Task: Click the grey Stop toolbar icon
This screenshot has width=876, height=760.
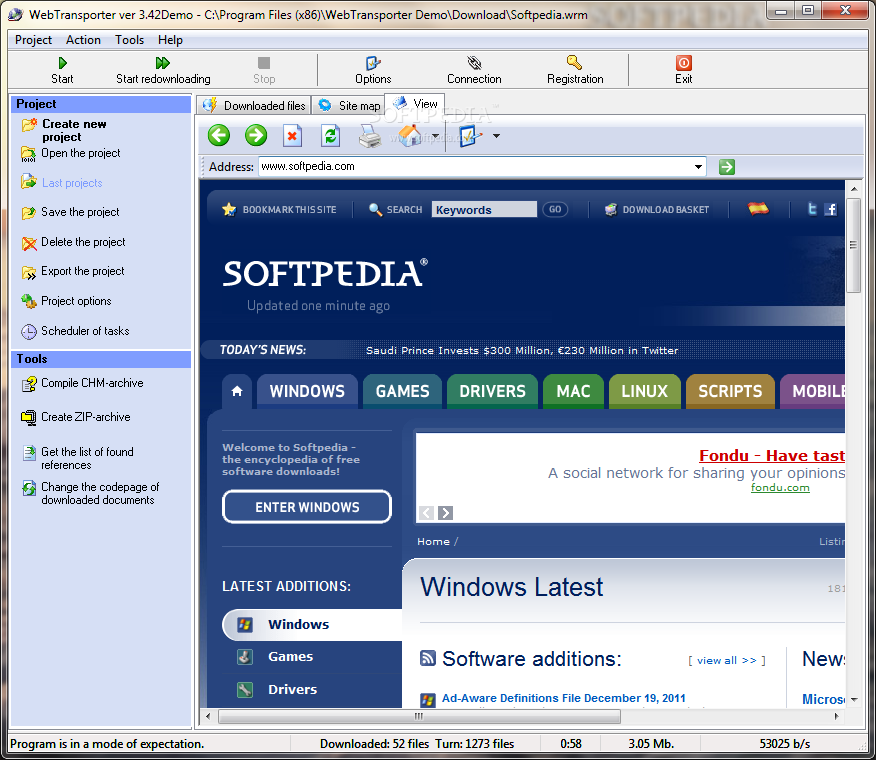Action: coord(264,63)
